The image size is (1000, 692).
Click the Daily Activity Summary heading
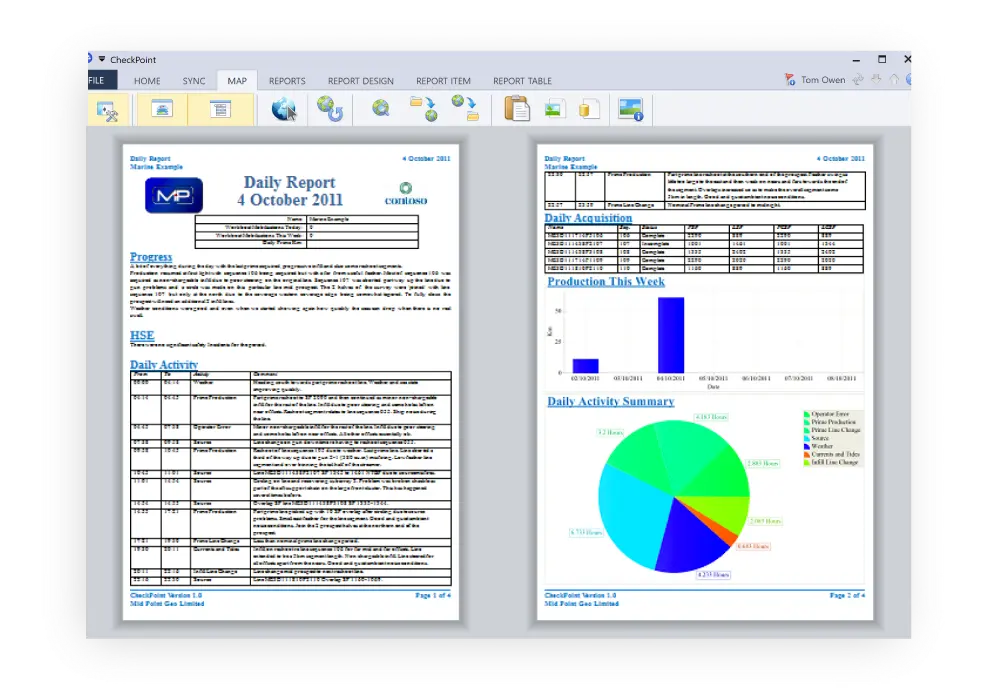(x=610, y=401)
